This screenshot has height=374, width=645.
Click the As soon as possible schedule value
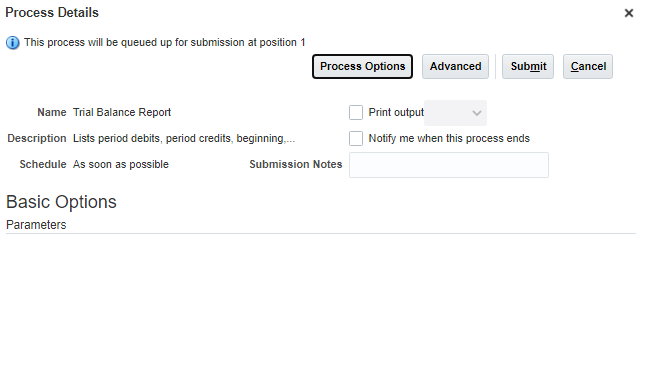pyautogui.click(x=121, y=164)
